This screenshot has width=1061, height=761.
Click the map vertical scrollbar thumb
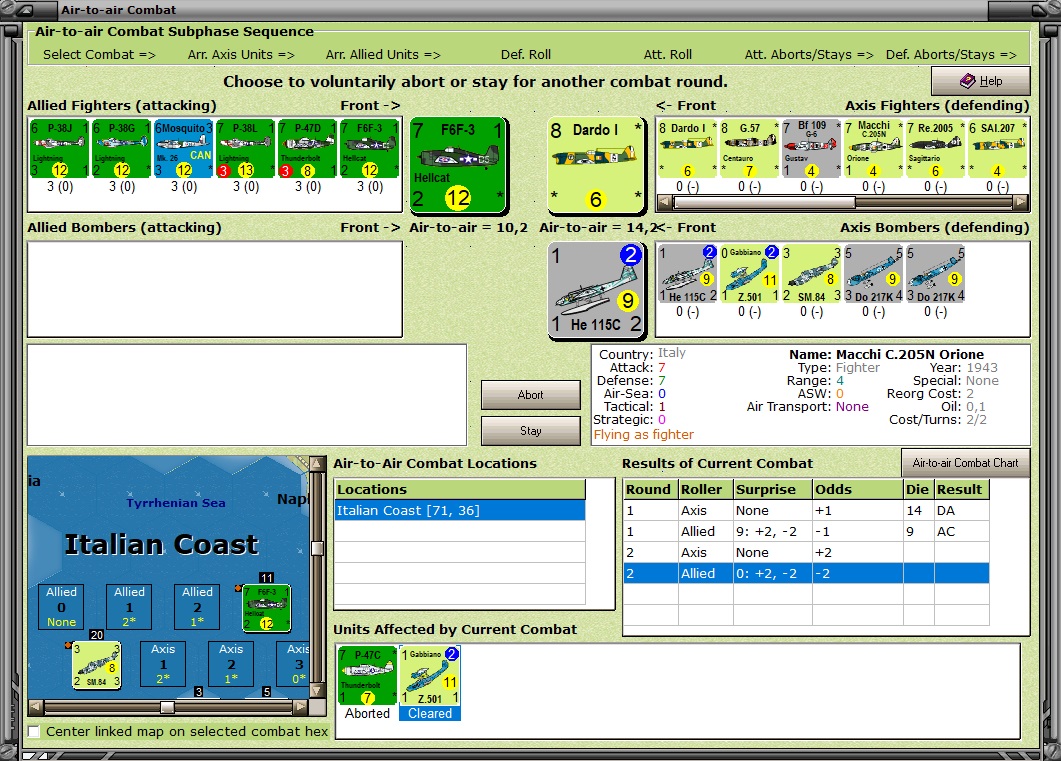click(x=316, y=548)
